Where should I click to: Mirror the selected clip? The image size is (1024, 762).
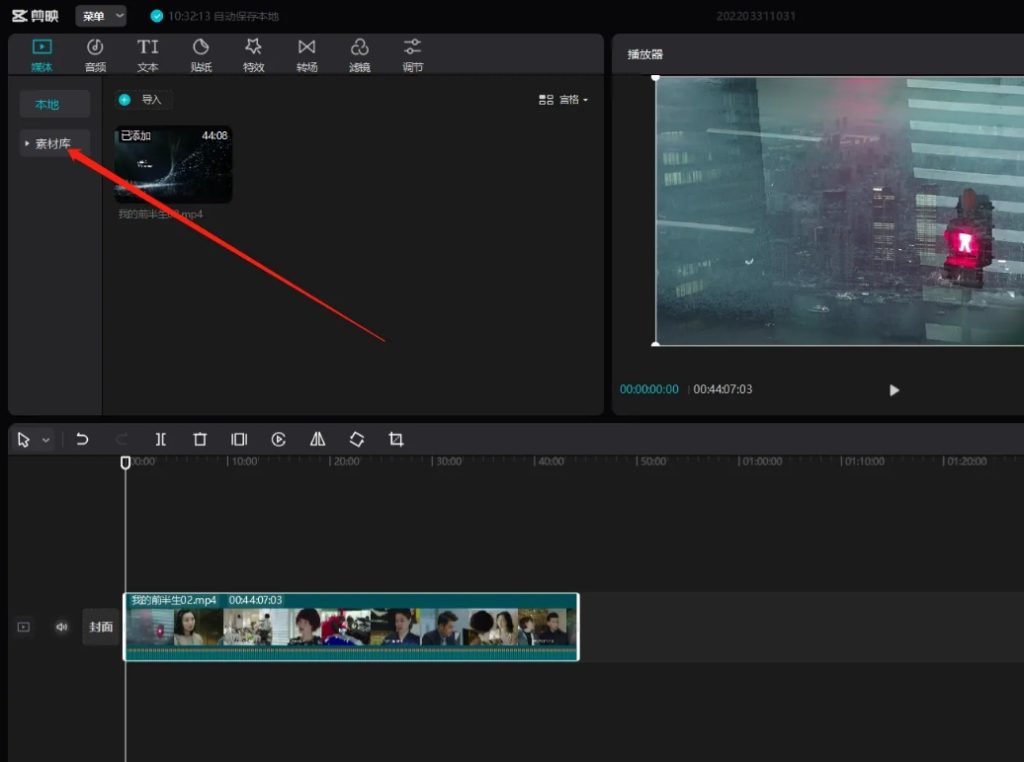317,439
